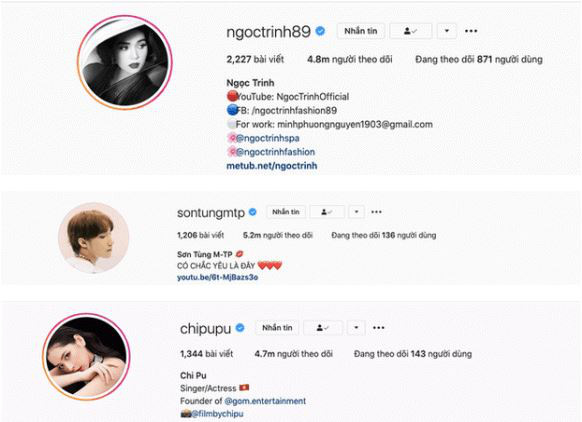Expand suggested accounts arrow for sontungmtp
The height and width of the screenshot is (422, 582).
tap(356, 212)
